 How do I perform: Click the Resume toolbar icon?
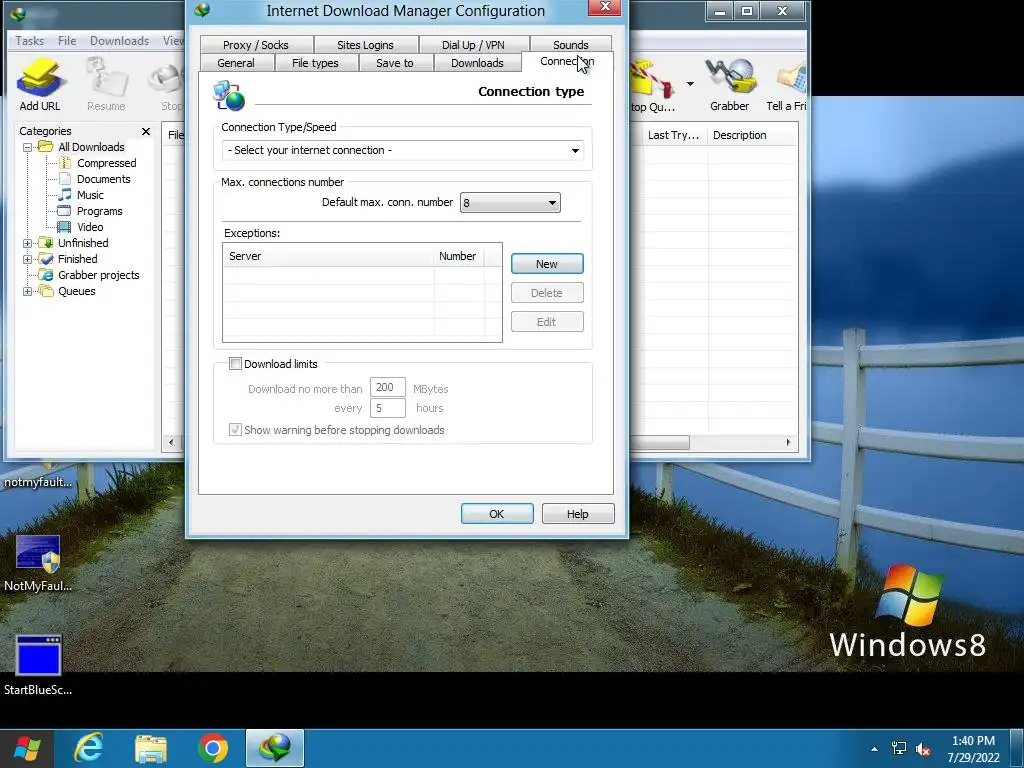(x=105, y=84)
